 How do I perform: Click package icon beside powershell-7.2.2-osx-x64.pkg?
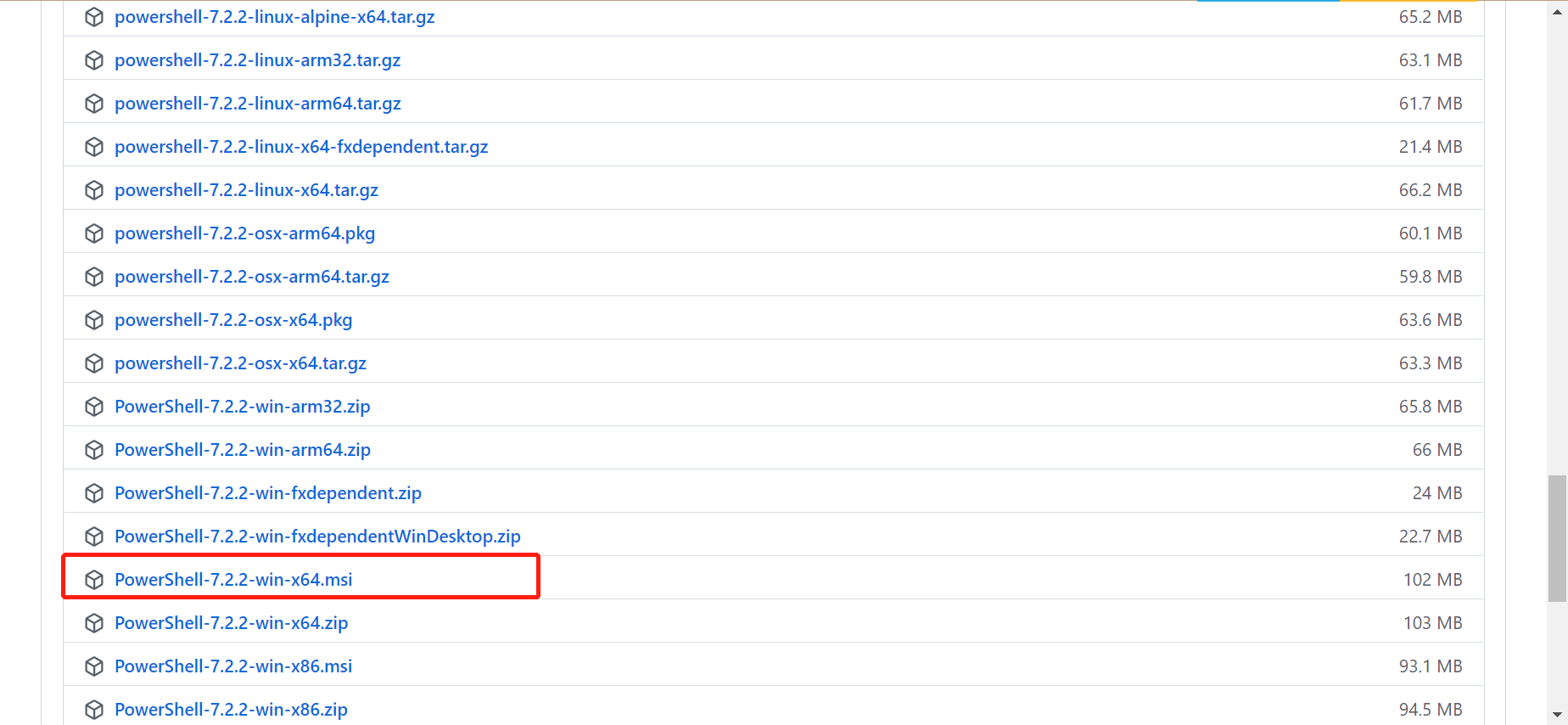pyautogui.click(x=94, y=320)
